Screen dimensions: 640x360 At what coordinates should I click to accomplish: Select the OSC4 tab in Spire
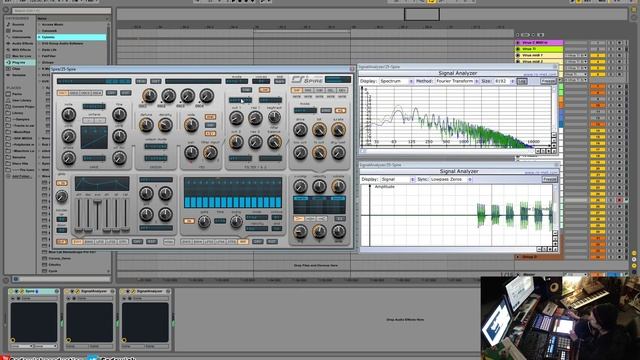(x=97, y=93)
